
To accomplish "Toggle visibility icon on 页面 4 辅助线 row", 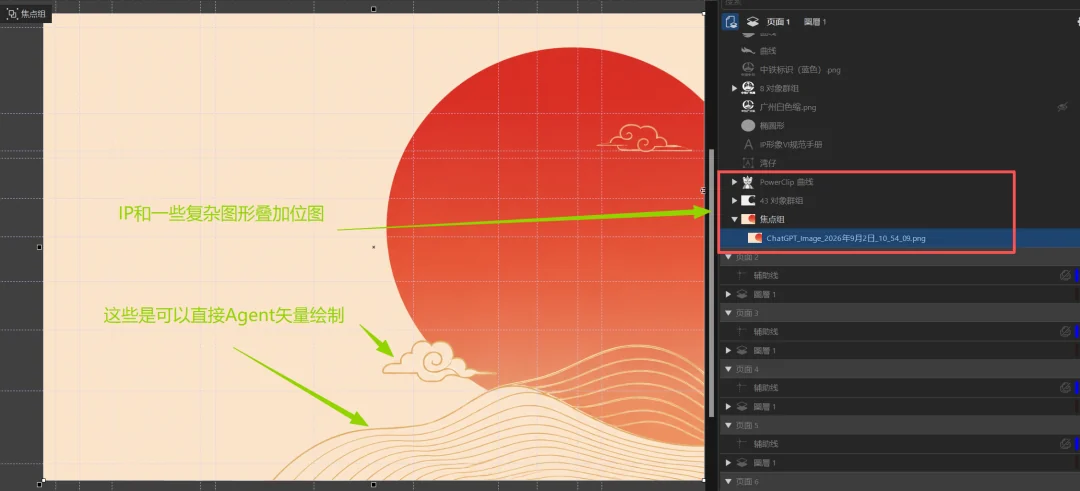I will tap(1065, 388).
